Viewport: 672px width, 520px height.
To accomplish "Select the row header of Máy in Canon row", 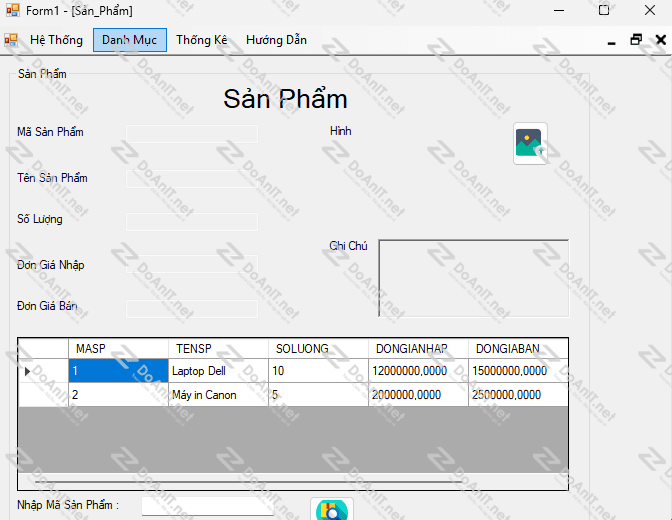I will (43, 395).
